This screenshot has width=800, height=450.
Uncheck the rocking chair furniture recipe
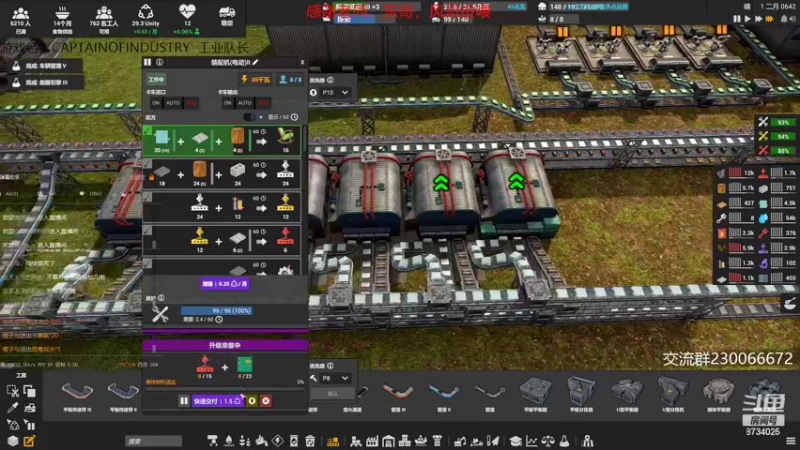[x=147, y=132]
